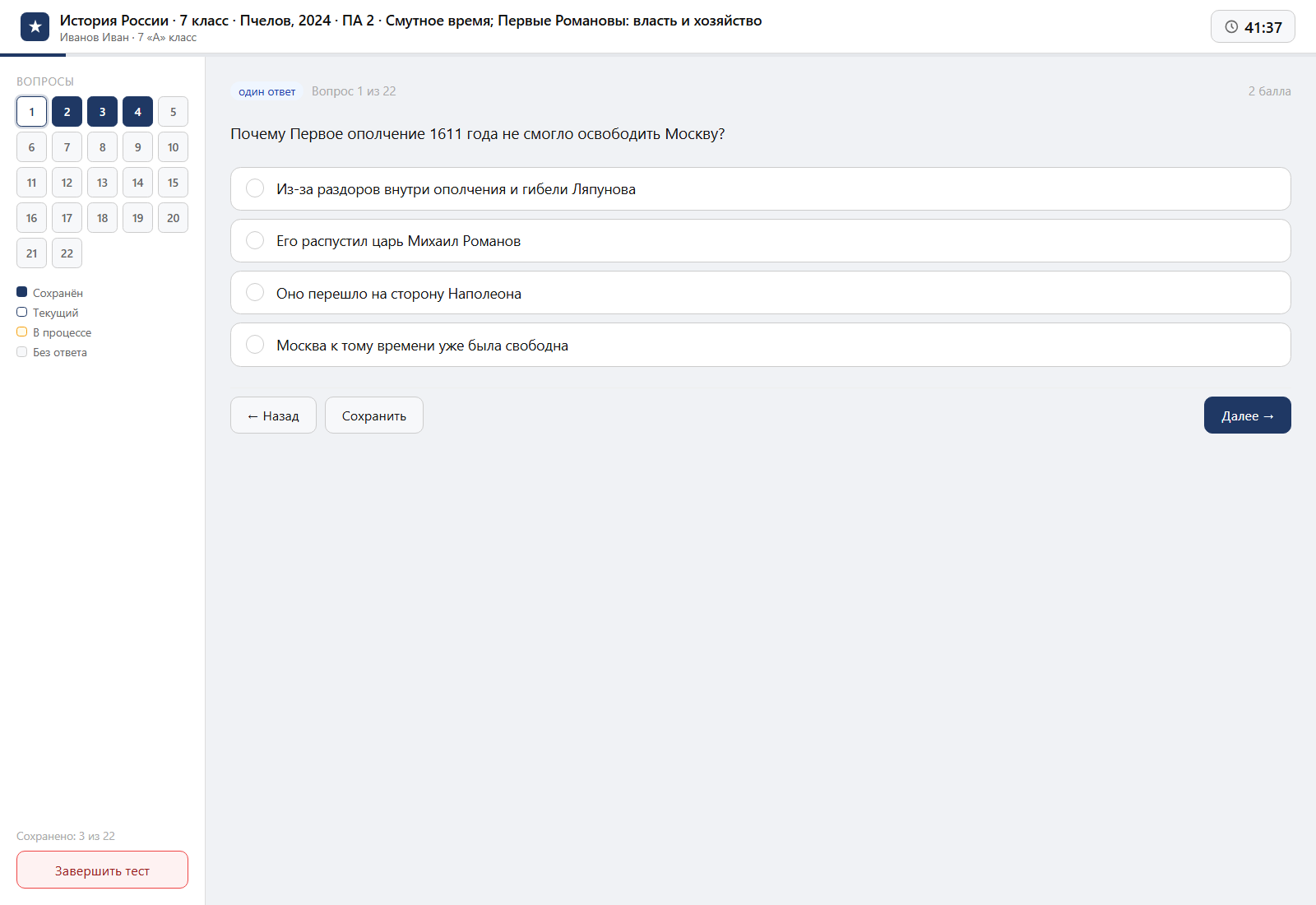This screenshot has width=1316, height=905.
Task: Switch to question 11
Action: point(31,183)
